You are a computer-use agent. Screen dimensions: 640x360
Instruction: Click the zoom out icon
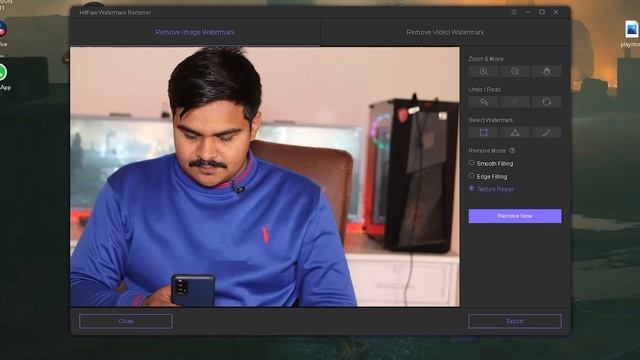point(515,71)
